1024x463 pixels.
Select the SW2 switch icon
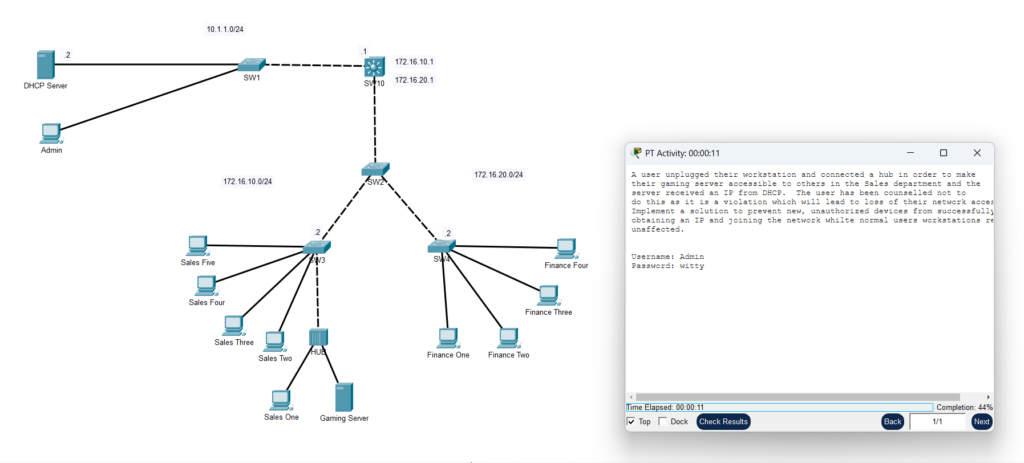[x=376, y=170]
